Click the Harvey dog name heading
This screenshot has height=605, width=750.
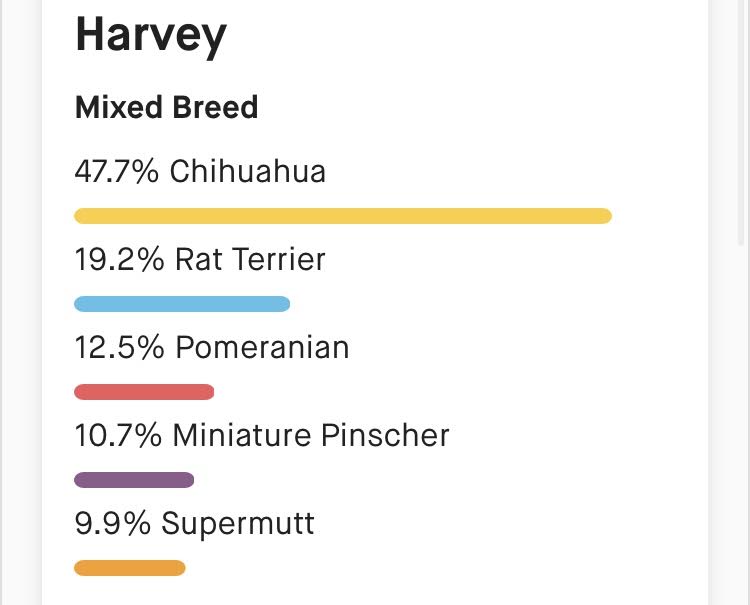150,36
